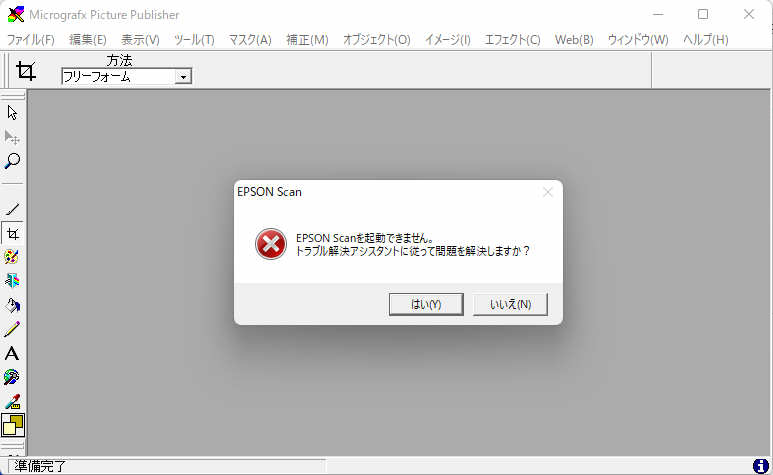The image size is (773, 475).
Task: Select the magnifier zoom tool
Action: click(12, 161)
